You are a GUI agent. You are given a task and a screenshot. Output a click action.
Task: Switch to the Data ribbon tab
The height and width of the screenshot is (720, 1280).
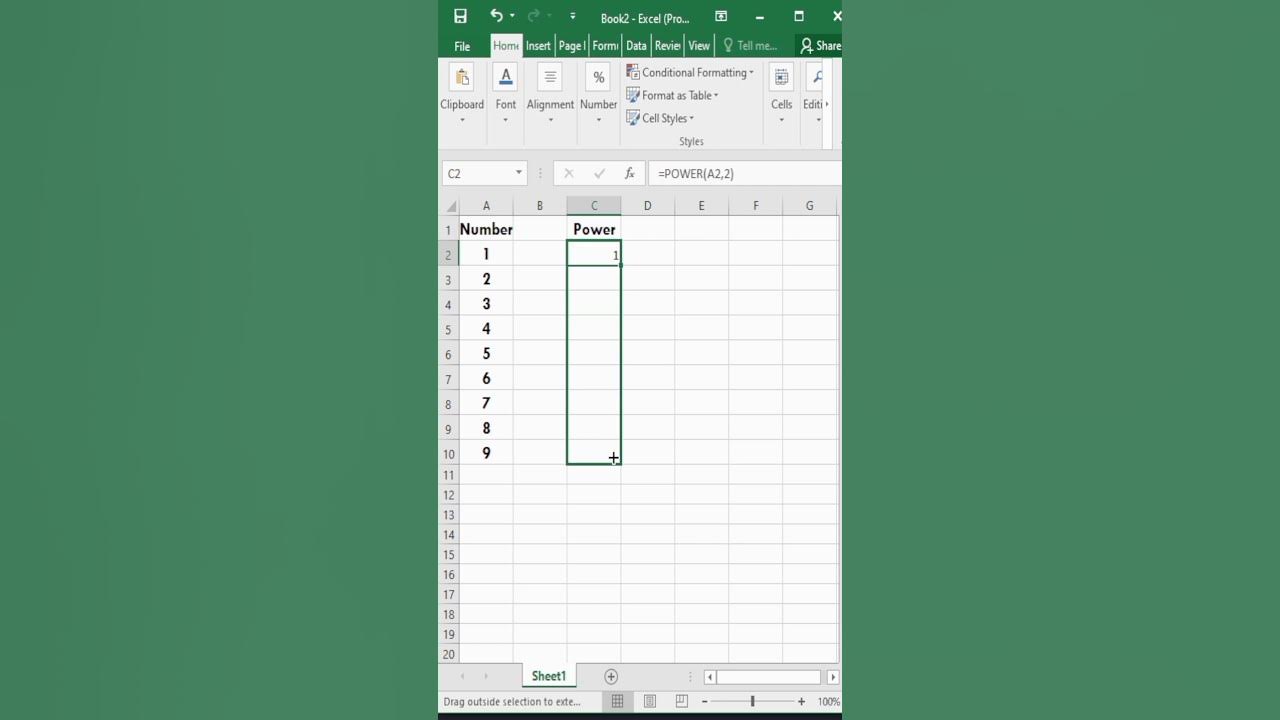pos(636,46)
